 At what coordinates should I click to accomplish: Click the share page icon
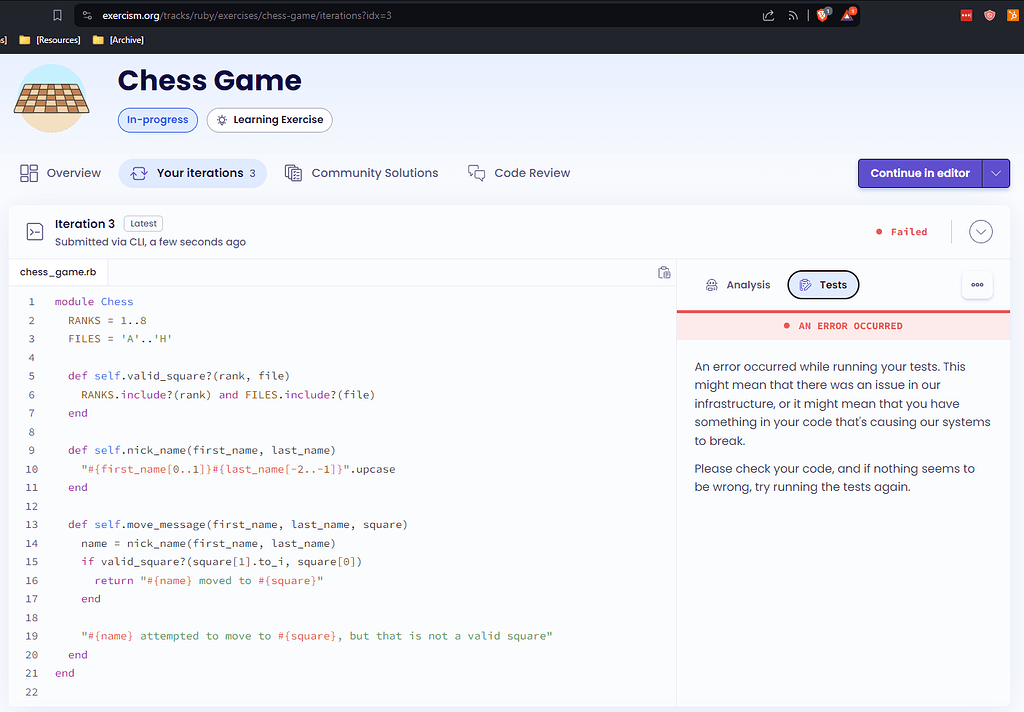(769, 15)
